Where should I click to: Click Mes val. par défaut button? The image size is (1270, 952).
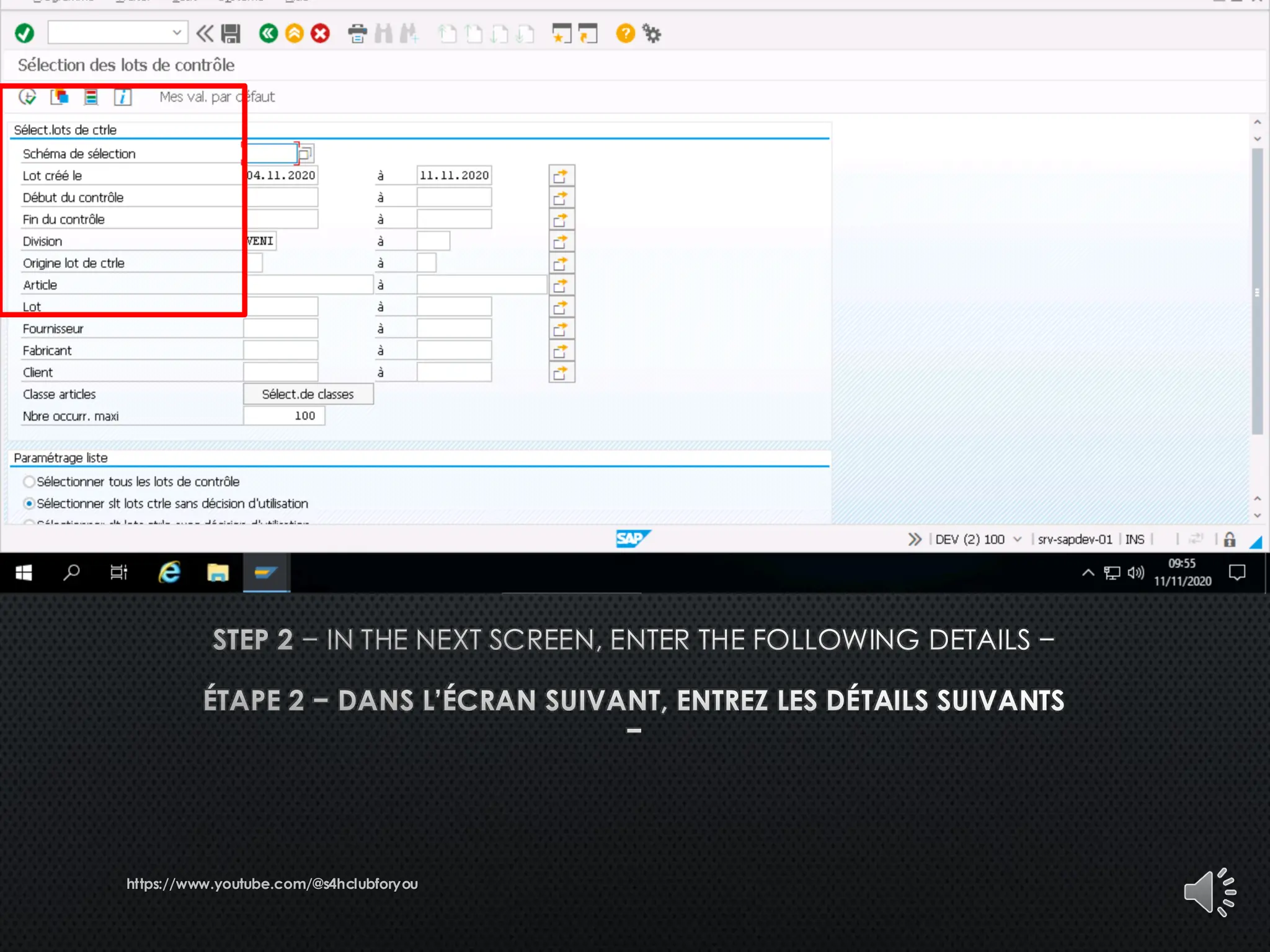[x=217, y=97]
